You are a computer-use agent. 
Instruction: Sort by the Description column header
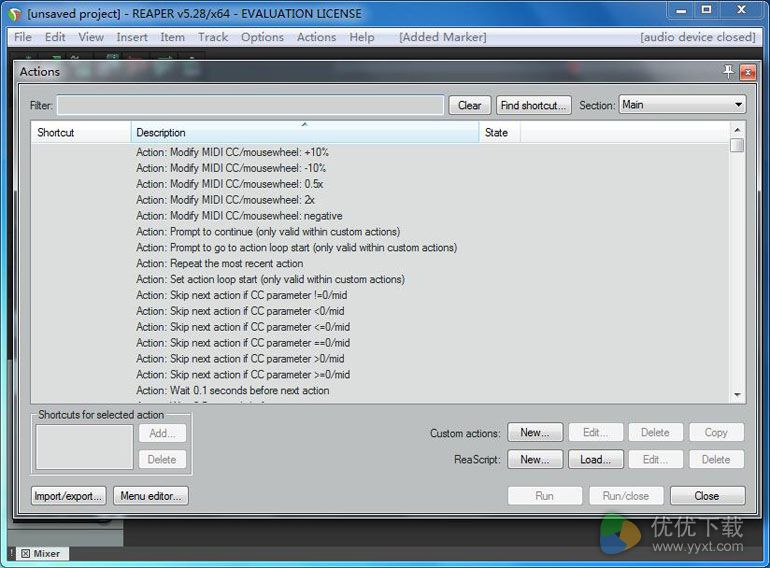click(305, 133)
